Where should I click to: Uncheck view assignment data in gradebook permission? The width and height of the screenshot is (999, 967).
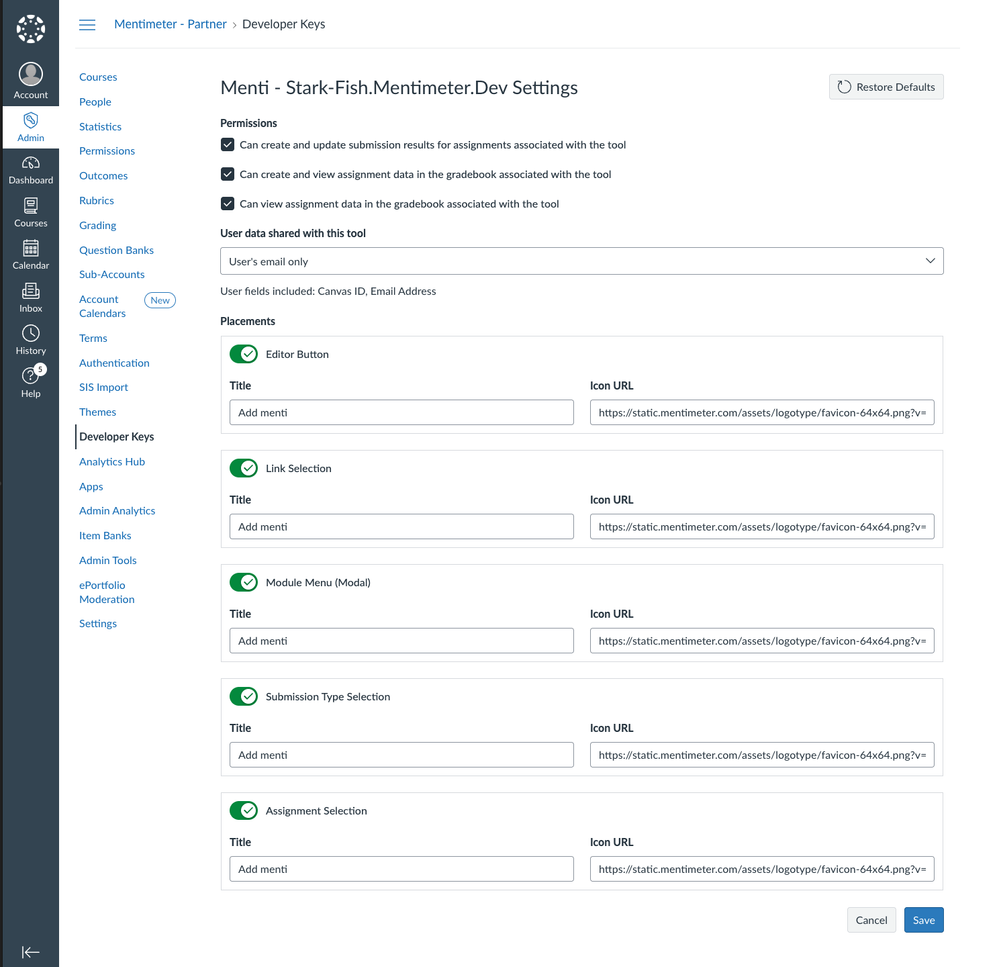tap(228, 204)
